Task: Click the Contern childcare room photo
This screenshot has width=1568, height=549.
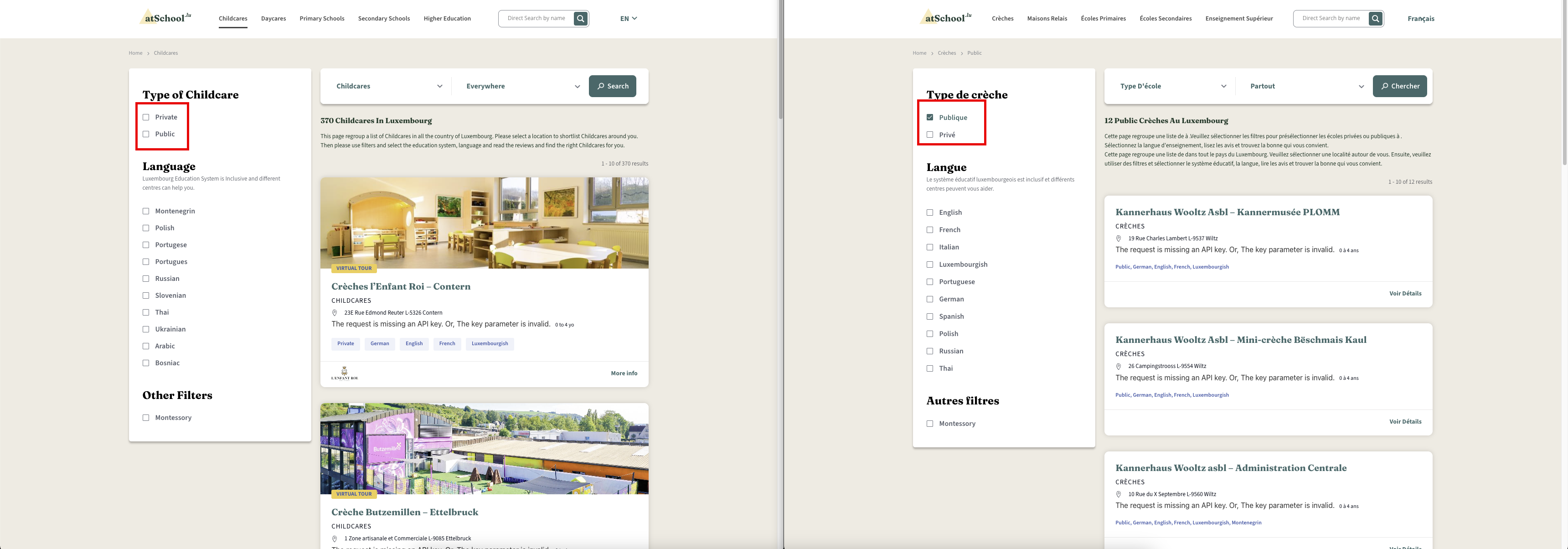Action: point(485,223)
